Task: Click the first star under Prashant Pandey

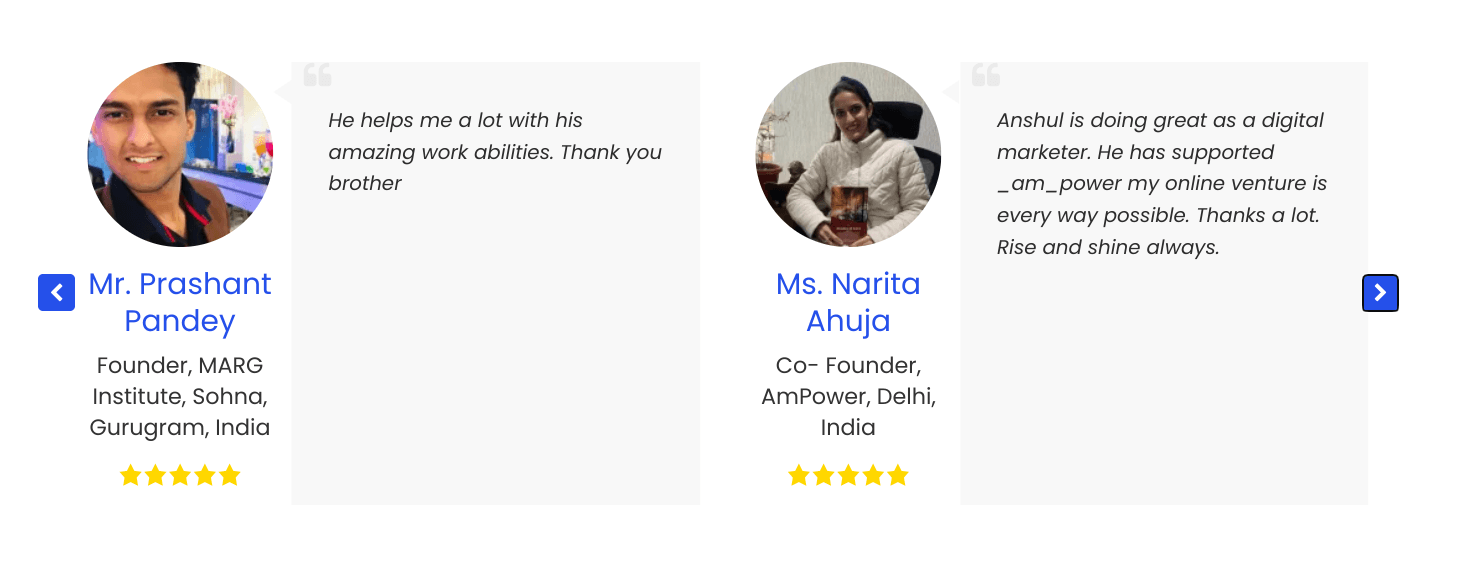Action: click(x=130, y=476)
